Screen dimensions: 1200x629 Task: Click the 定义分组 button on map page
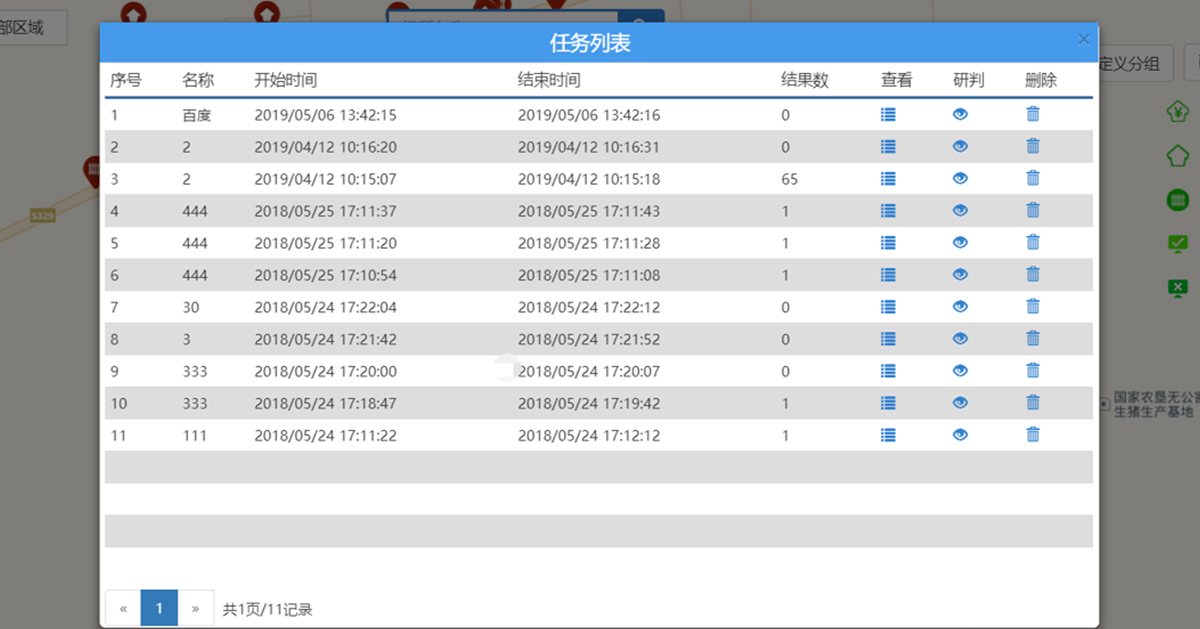coord(1130,64)
